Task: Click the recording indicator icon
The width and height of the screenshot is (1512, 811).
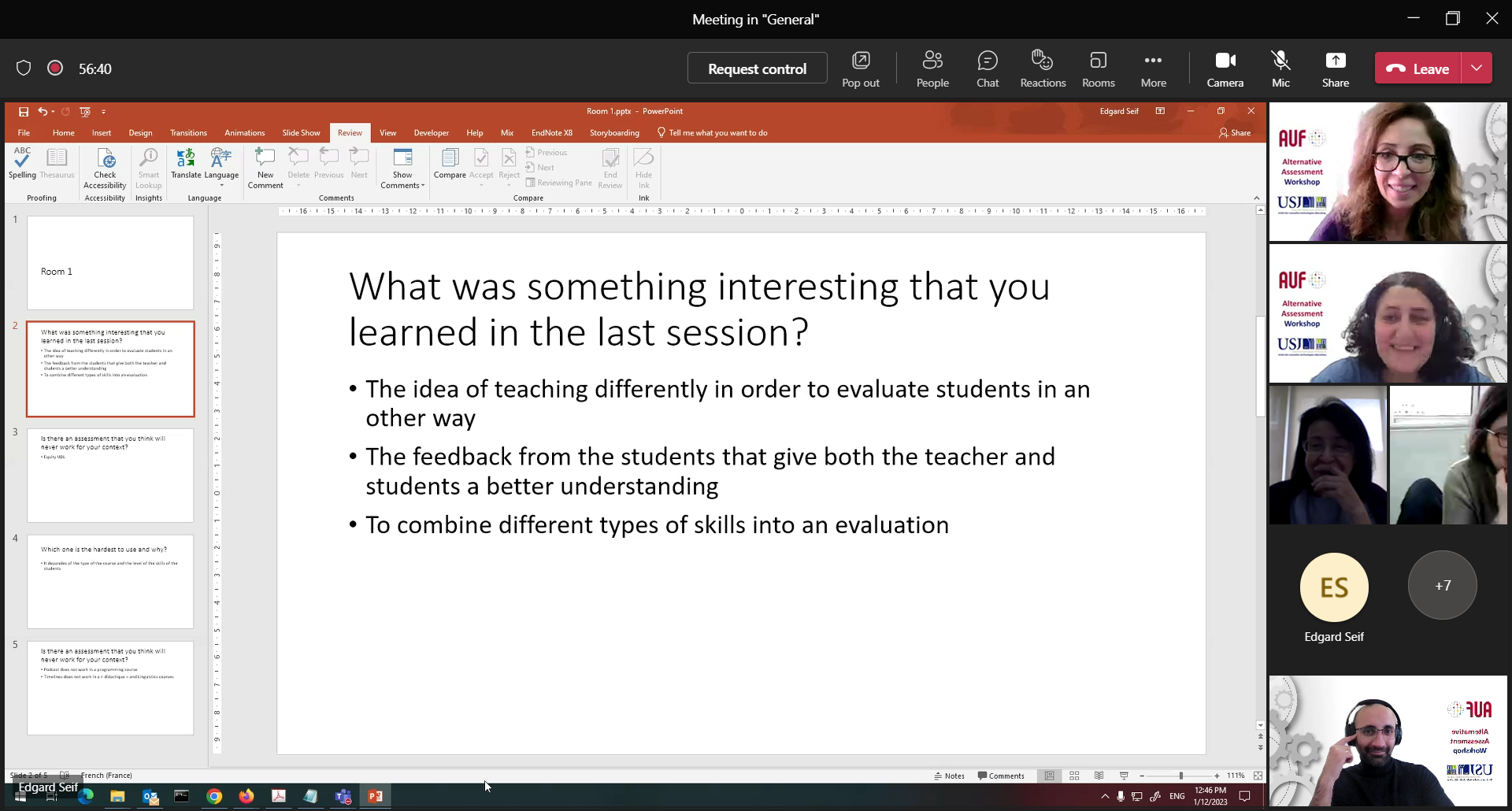Action: coord(55,69)
